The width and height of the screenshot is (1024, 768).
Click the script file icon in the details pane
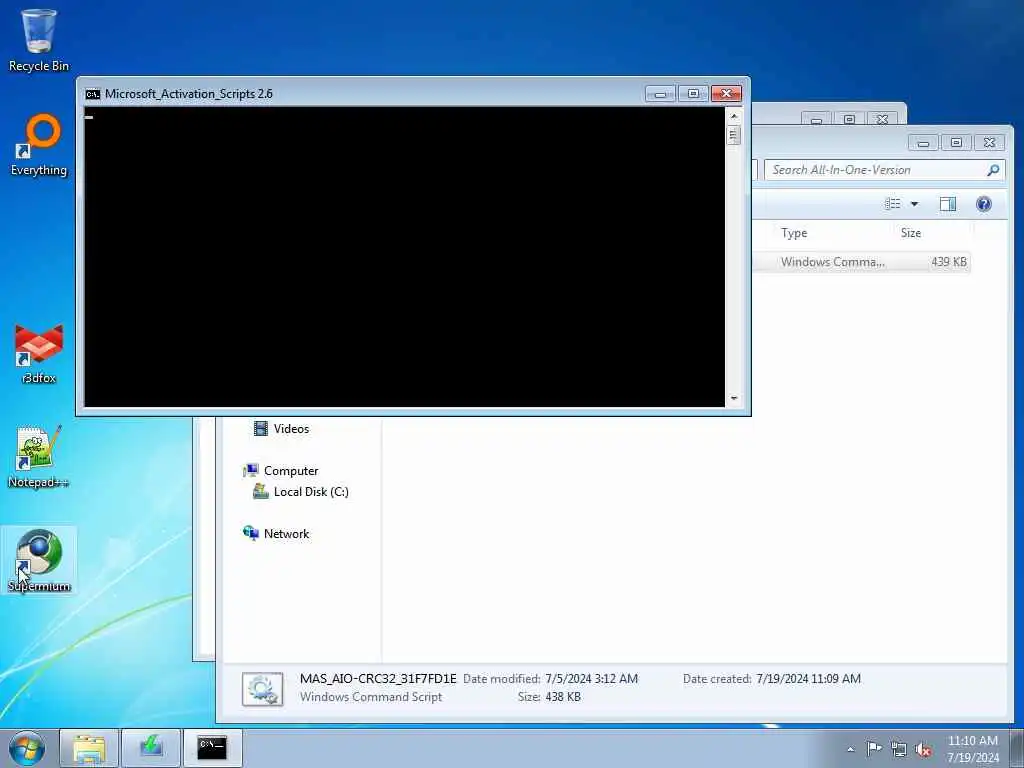pos(263,689)
